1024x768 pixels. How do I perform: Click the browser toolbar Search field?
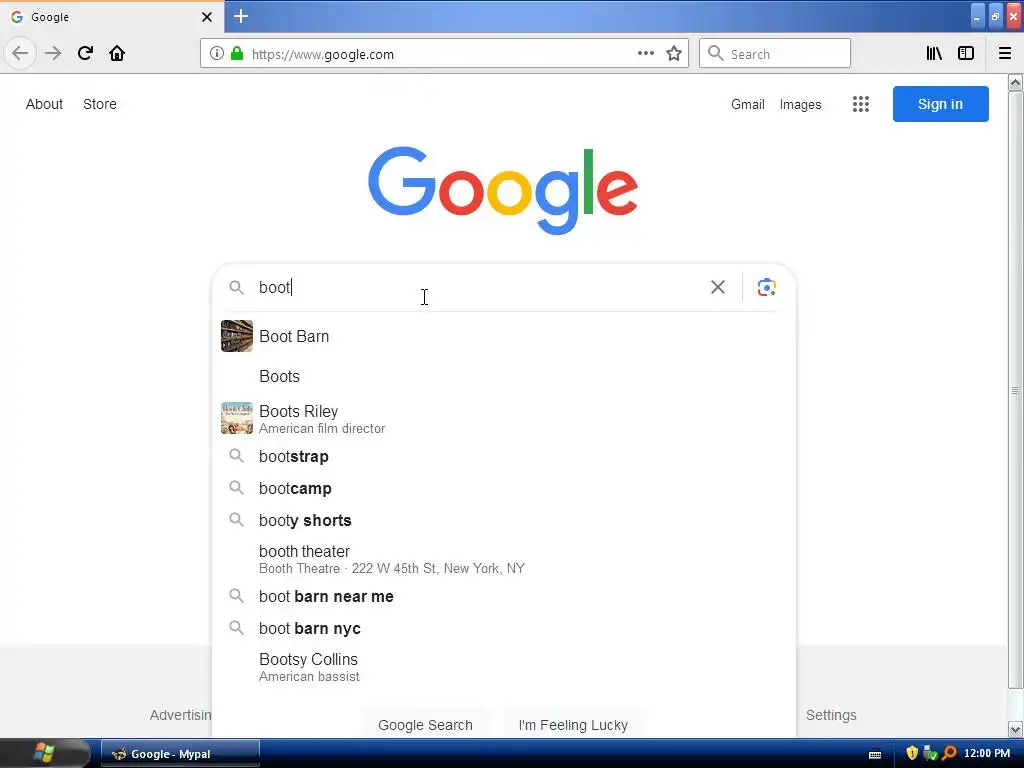tap(775, 54)
